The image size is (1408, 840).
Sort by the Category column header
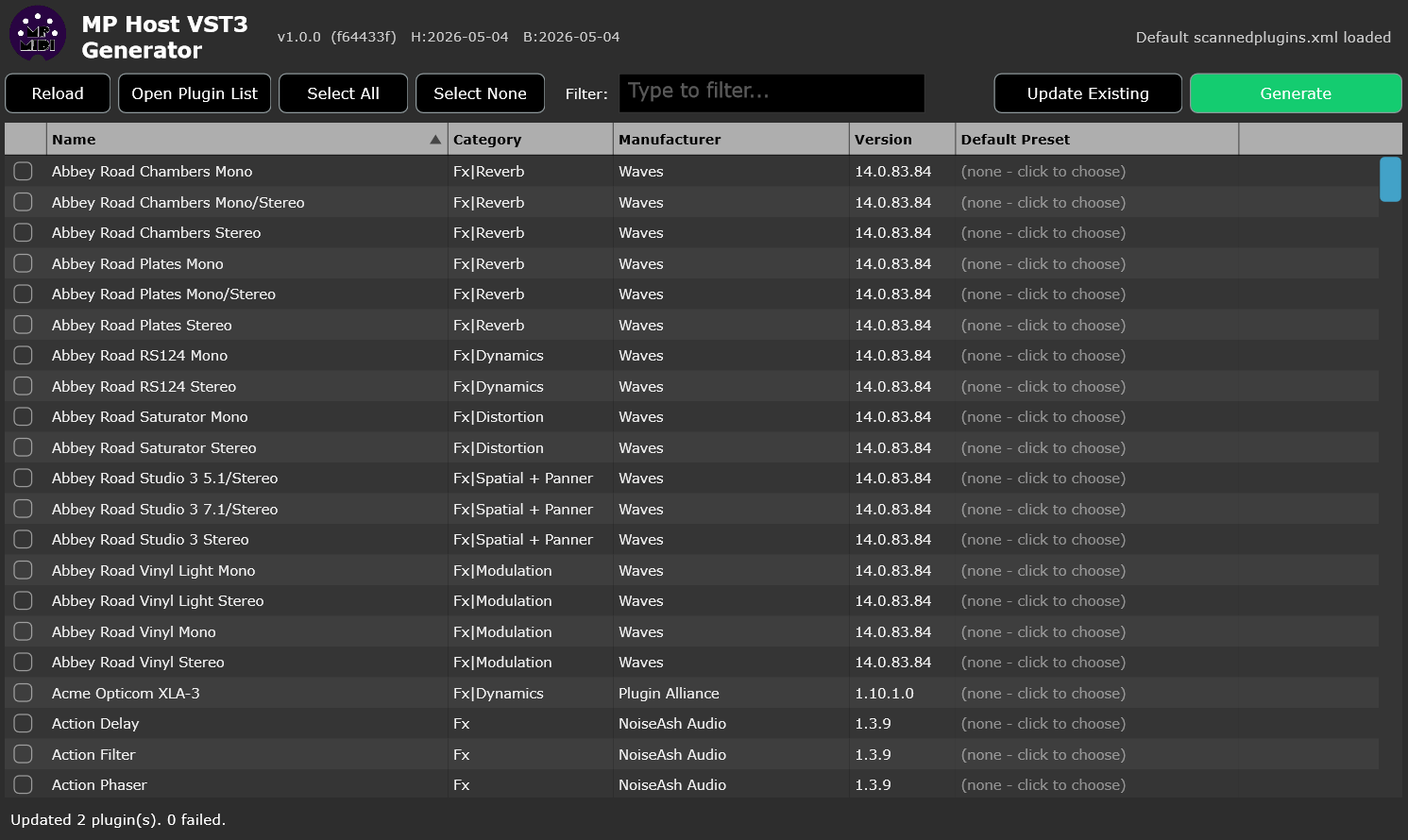(x=530, y=140)
